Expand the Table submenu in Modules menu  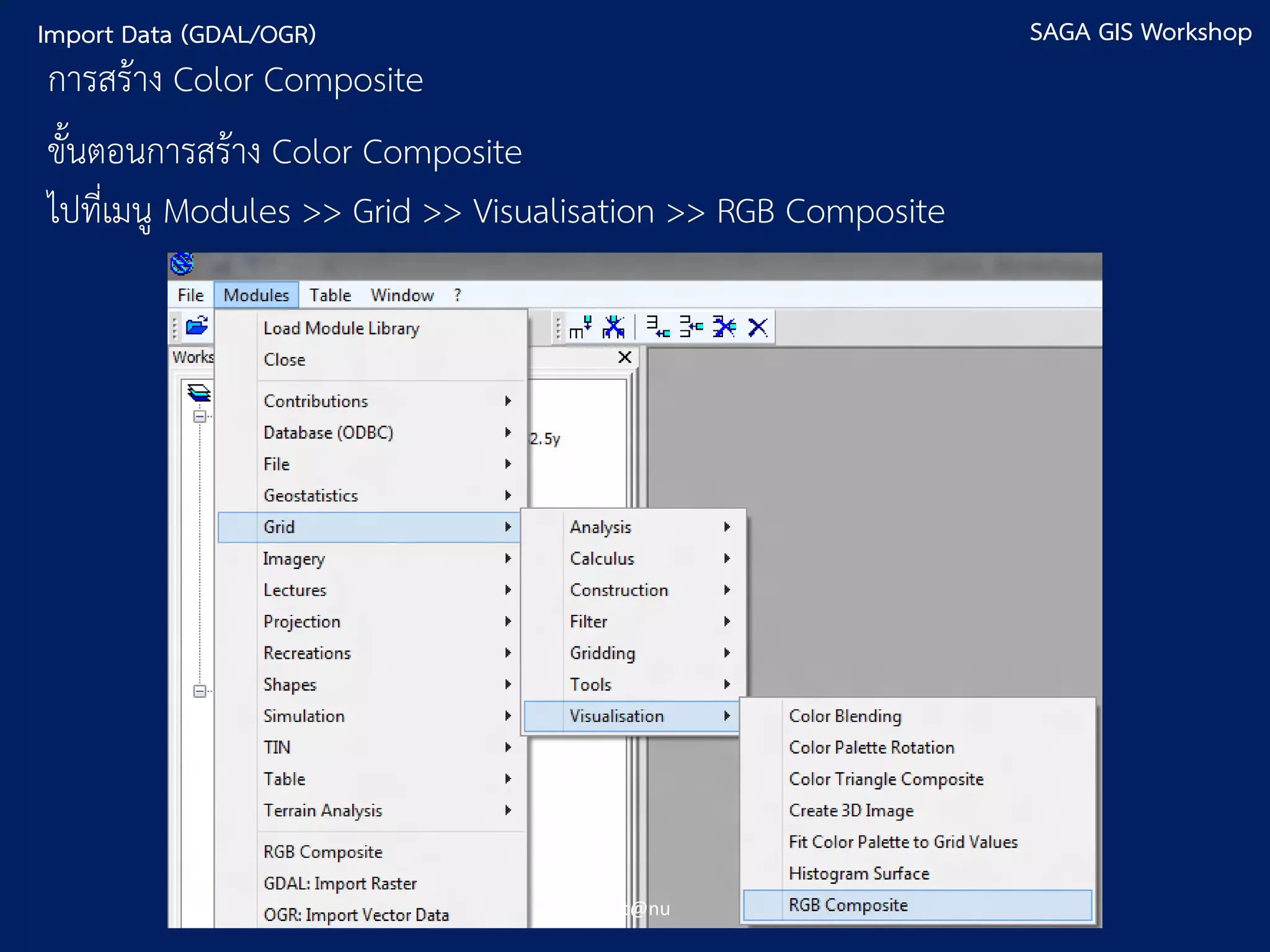[x=371, y=779]
